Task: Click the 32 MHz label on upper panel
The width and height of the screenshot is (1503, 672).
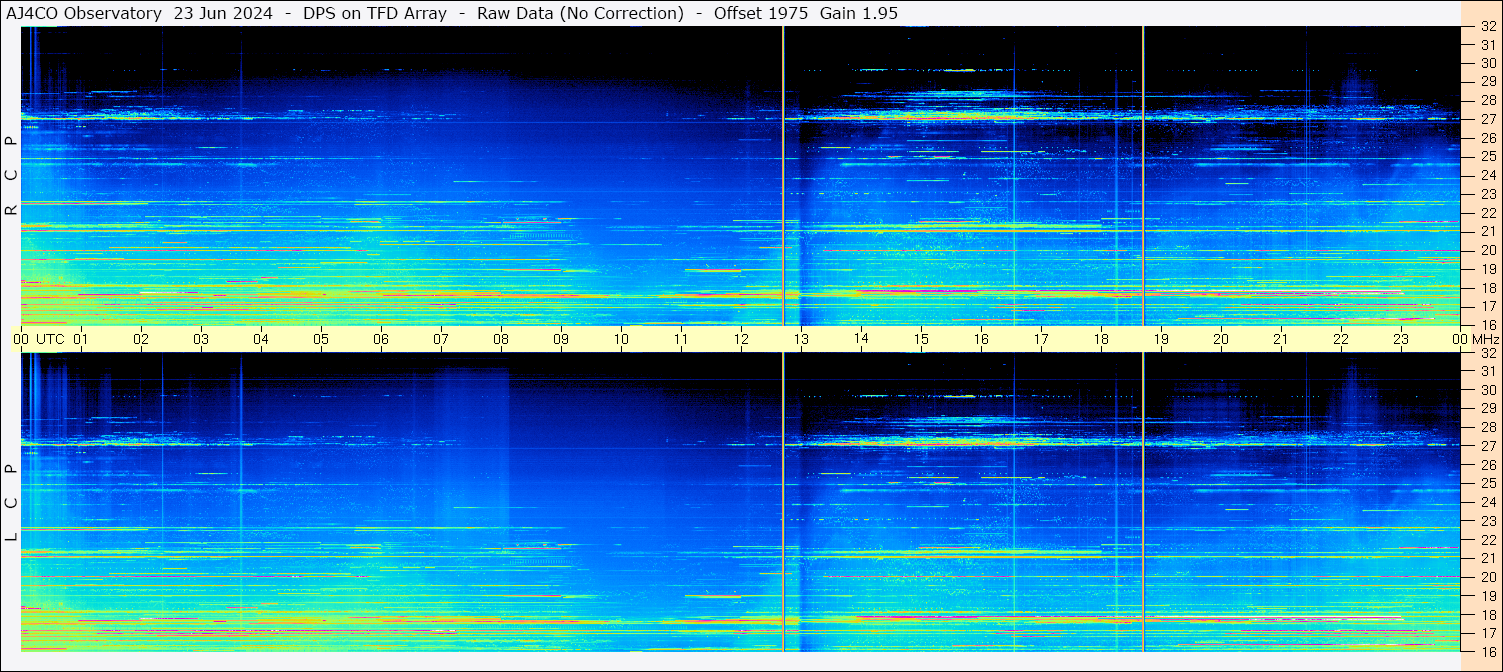Action: pos(1487,27)
